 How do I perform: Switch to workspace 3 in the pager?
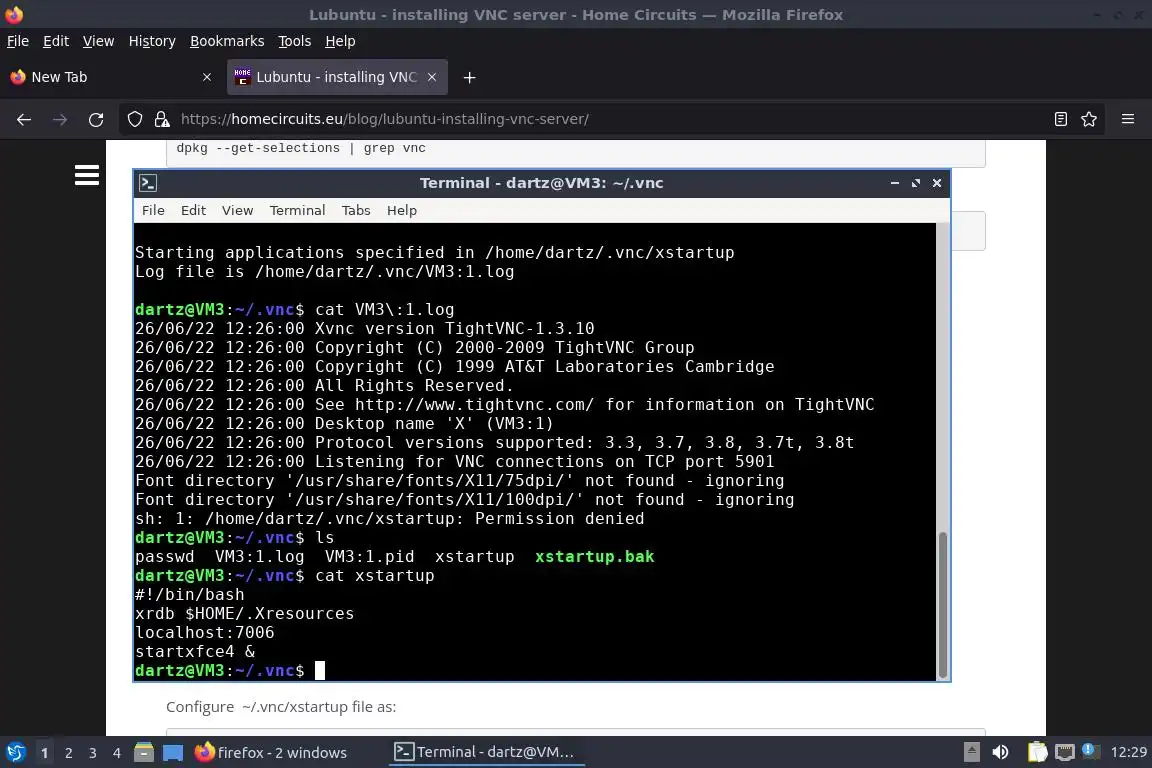tap(93, 753)
